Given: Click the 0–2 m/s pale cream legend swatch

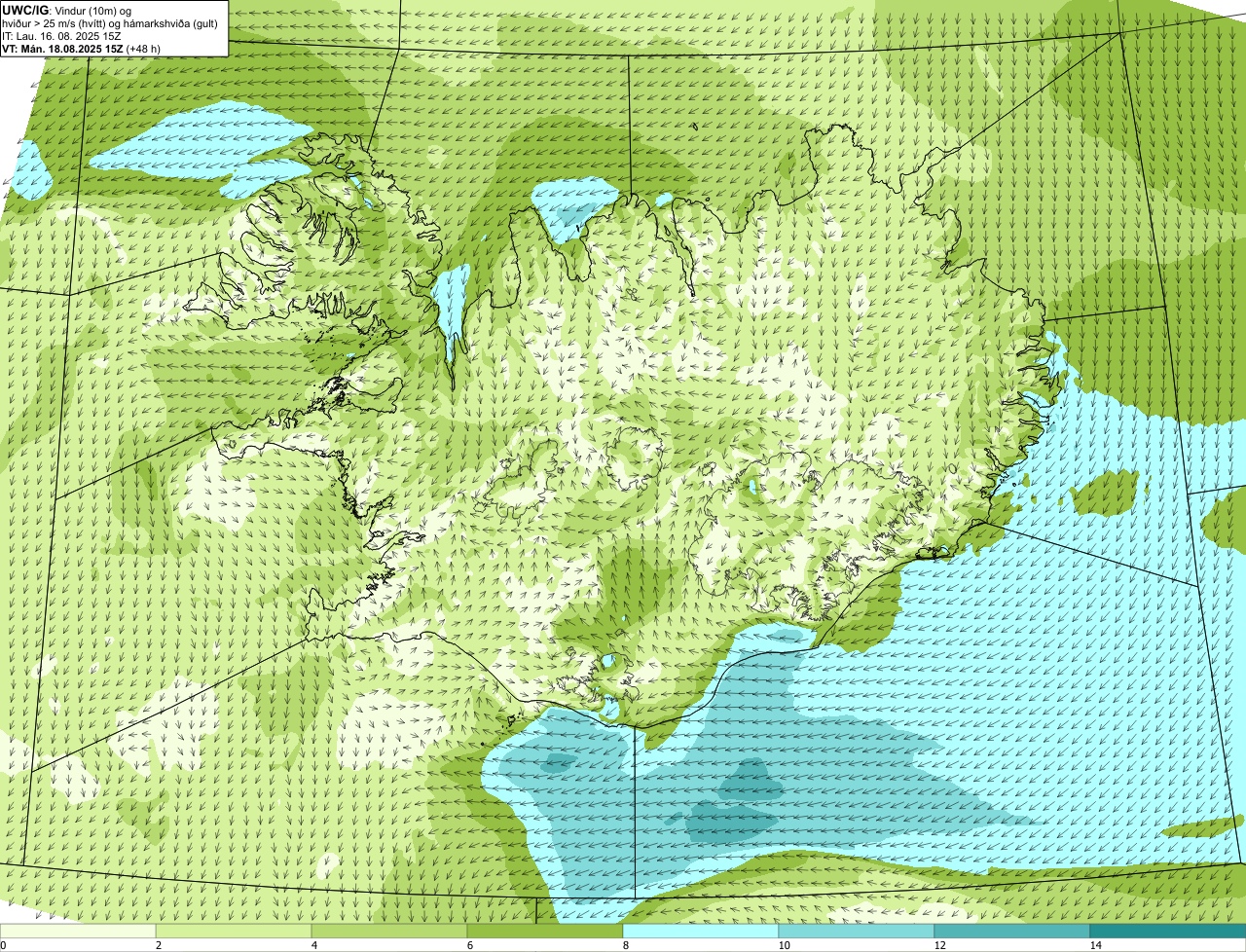Looking at the screenshot, I should click(x=78, y=932).
